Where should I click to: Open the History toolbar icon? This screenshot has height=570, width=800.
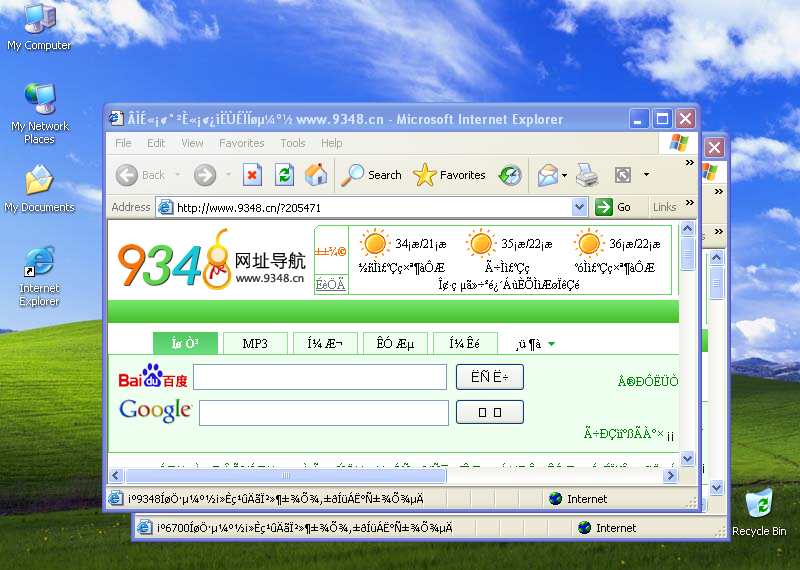click(510, 175)
